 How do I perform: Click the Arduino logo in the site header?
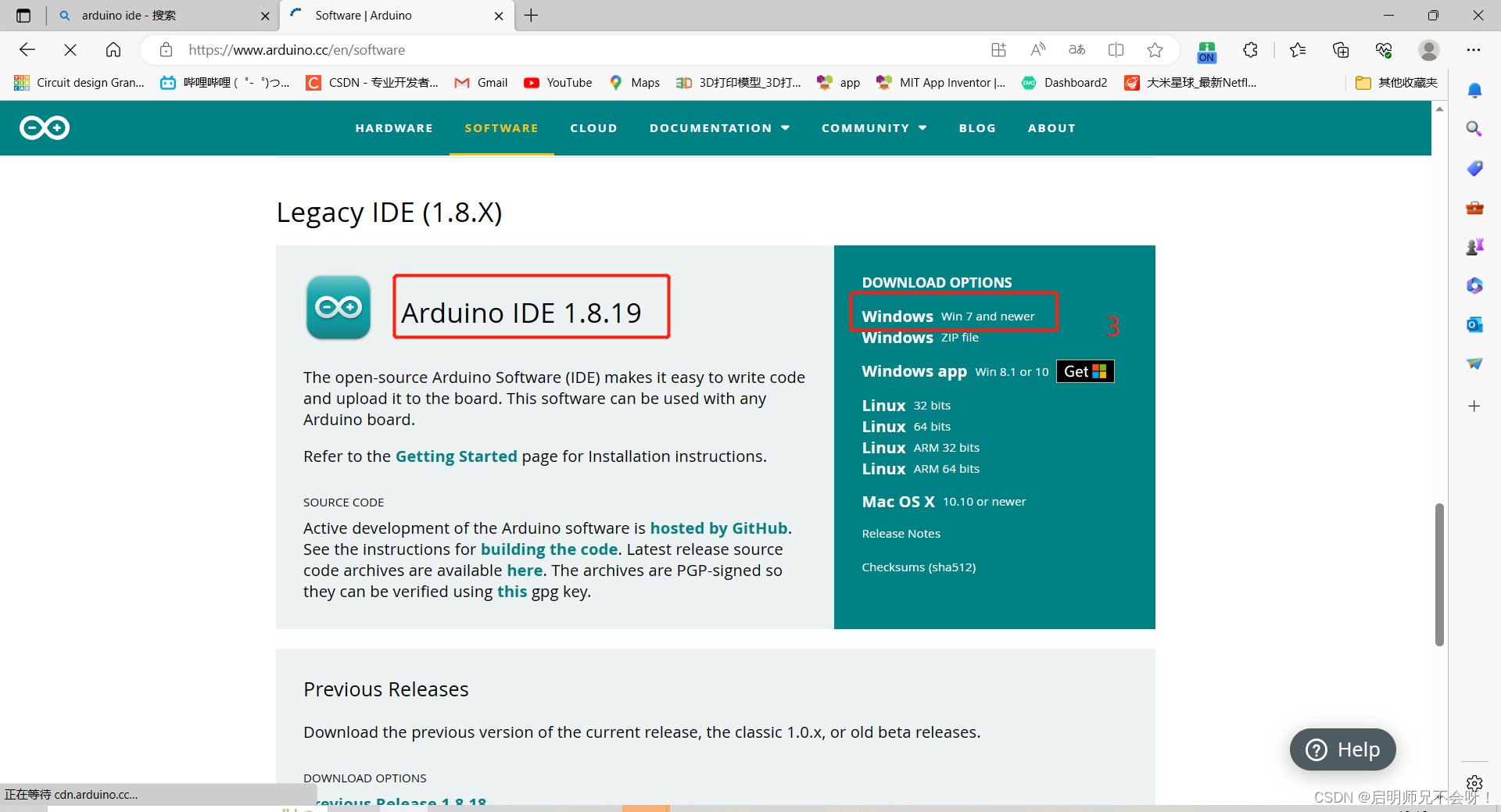tap(45, 127)
